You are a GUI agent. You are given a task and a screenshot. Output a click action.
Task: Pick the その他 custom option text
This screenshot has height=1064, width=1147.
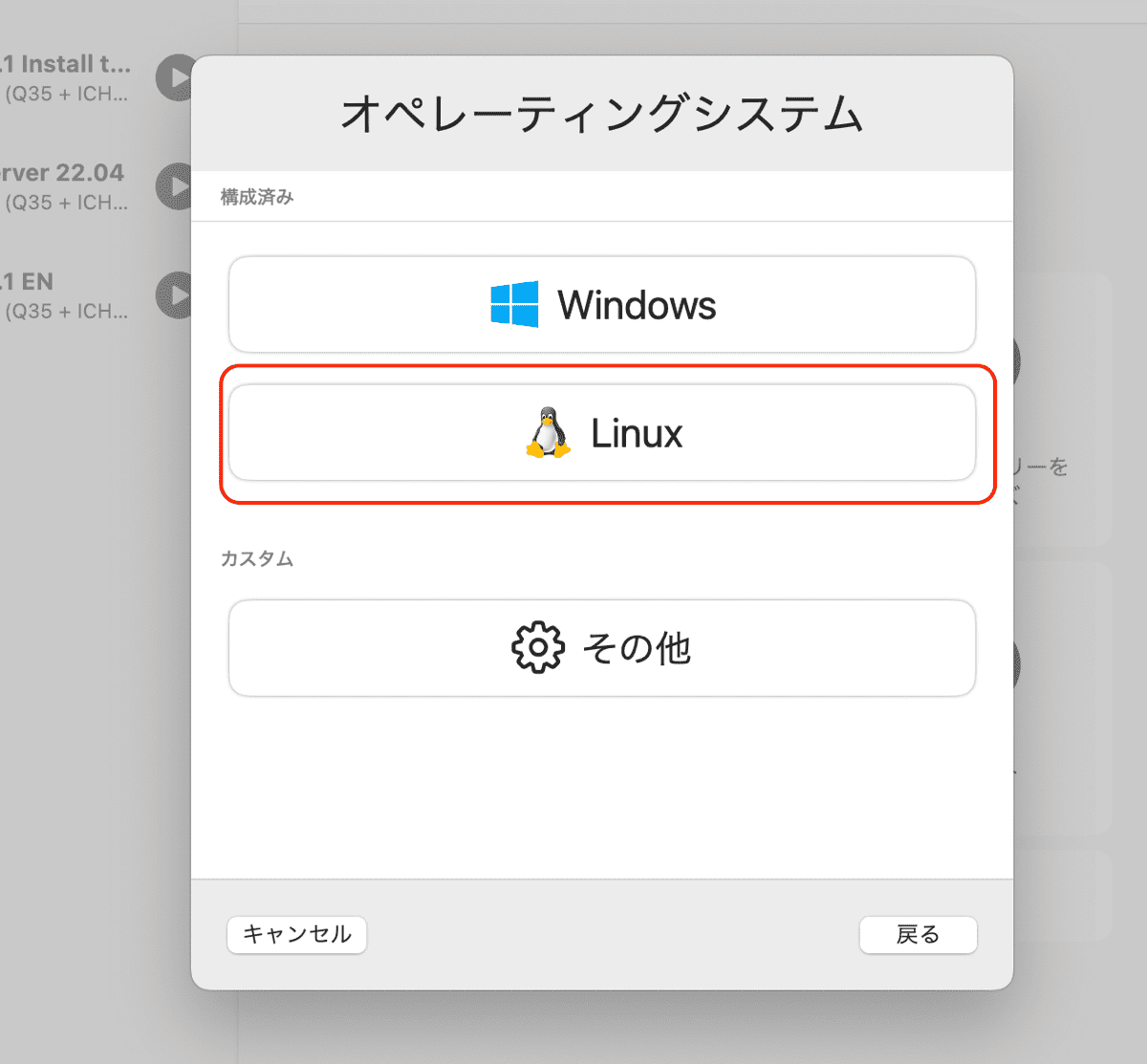(637, 649)
